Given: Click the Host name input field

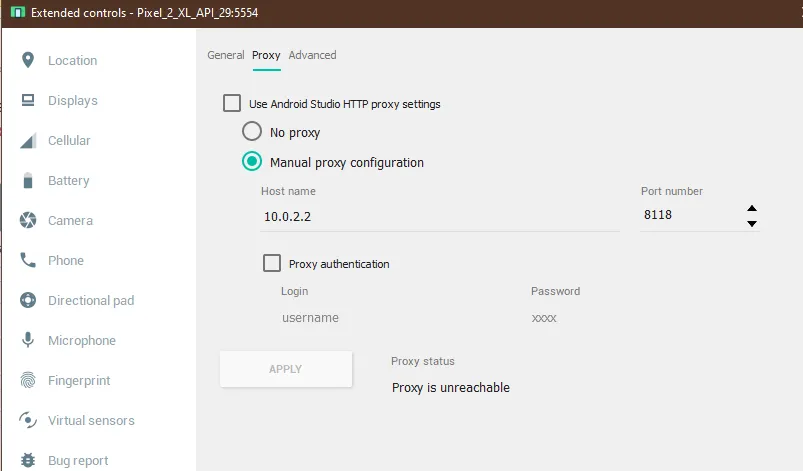Looking at the screenshot, I should [440, 216].
